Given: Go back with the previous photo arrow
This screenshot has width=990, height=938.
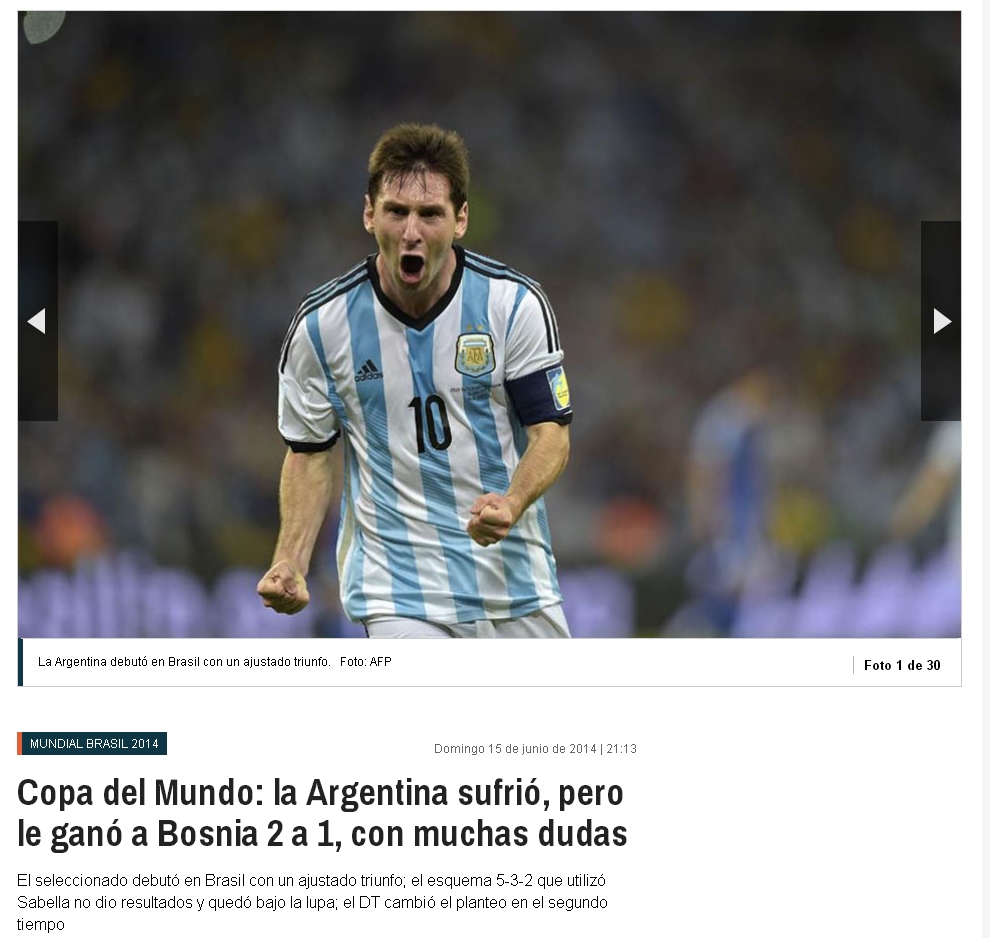Looking at the screenshot, I should [38, 321].
